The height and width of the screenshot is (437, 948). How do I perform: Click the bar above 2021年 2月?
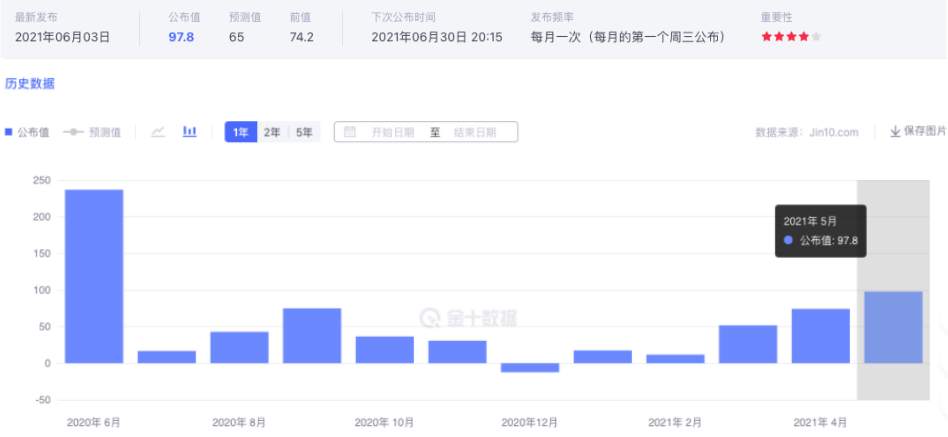[x=675, y=359]
